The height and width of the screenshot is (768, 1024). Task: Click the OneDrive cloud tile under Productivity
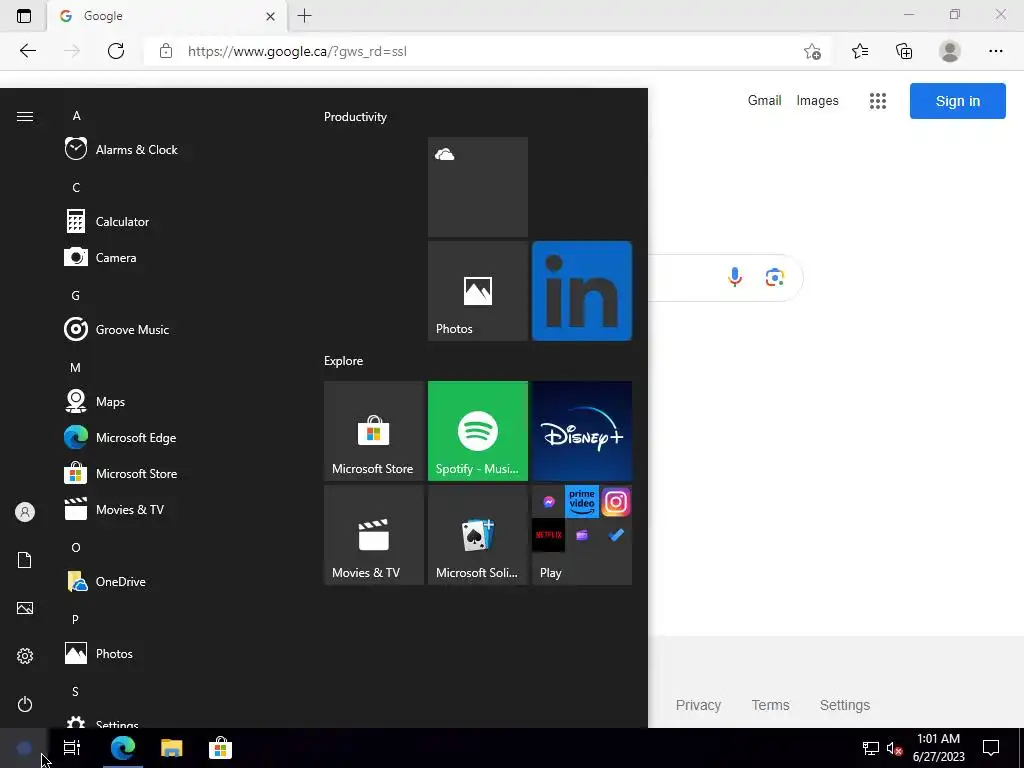point(477,187)
